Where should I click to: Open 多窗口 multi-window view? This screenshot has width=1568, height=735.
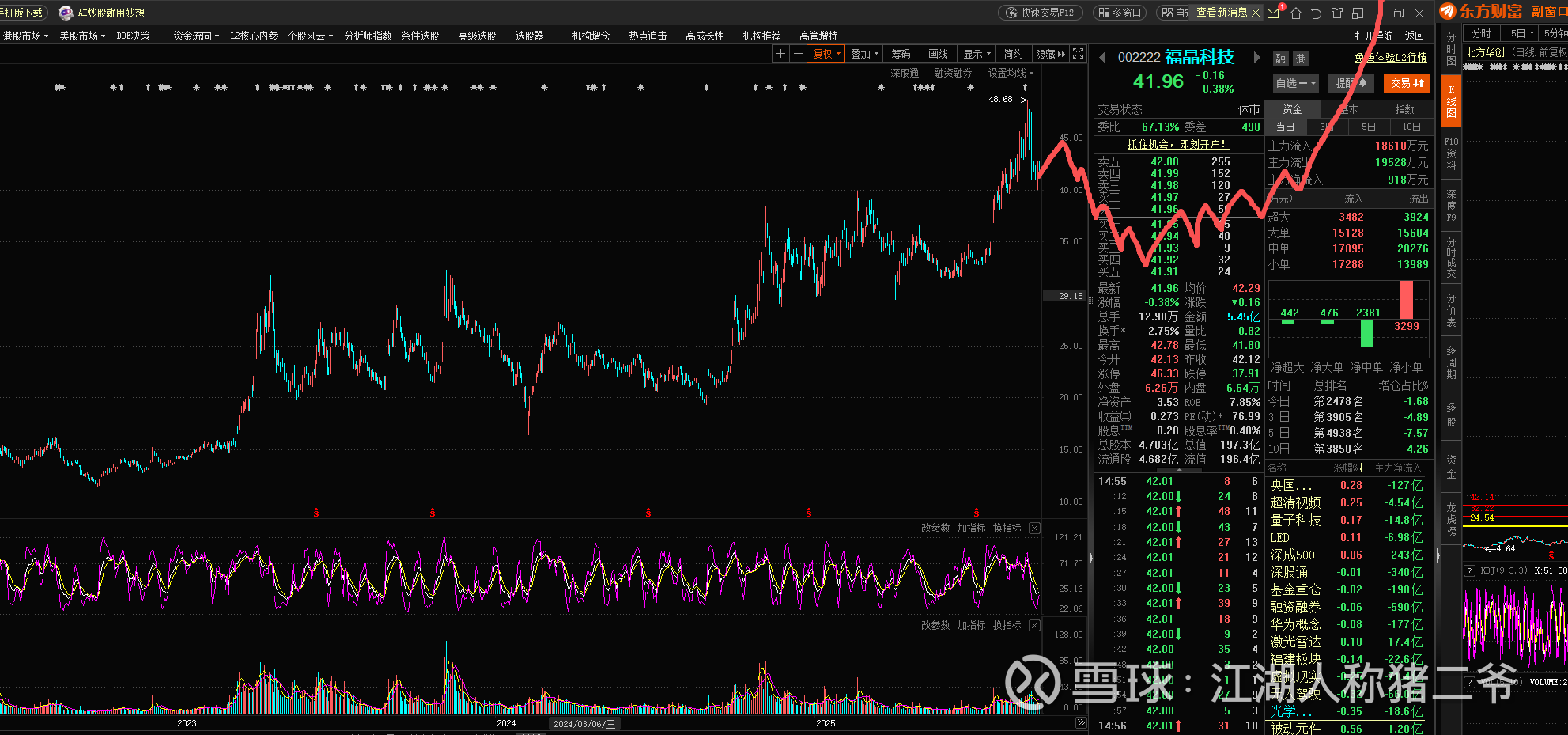1120,13
